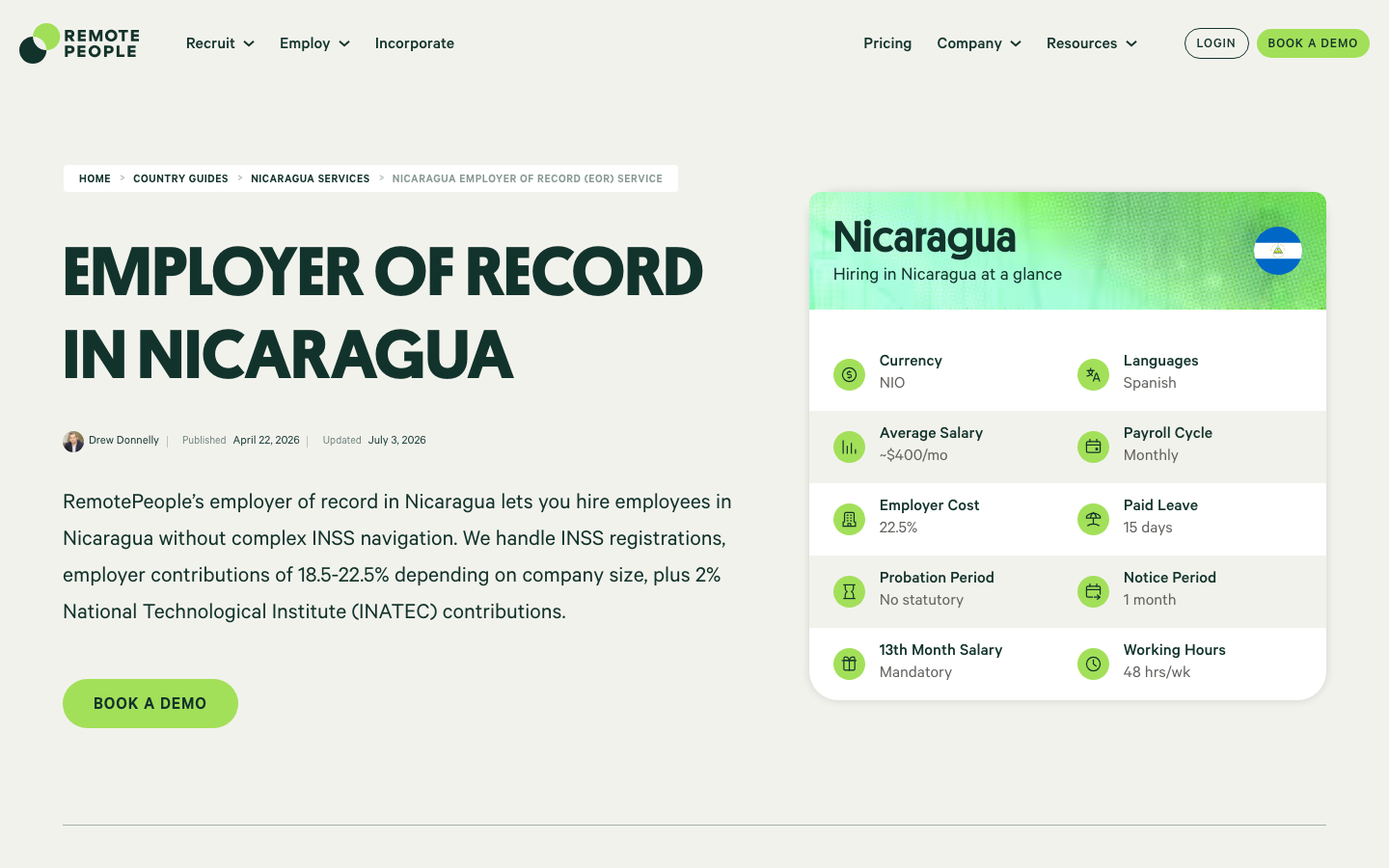
Task: Open COUNTRY GUIDES breadcrumb link
Action: point(180,178)
